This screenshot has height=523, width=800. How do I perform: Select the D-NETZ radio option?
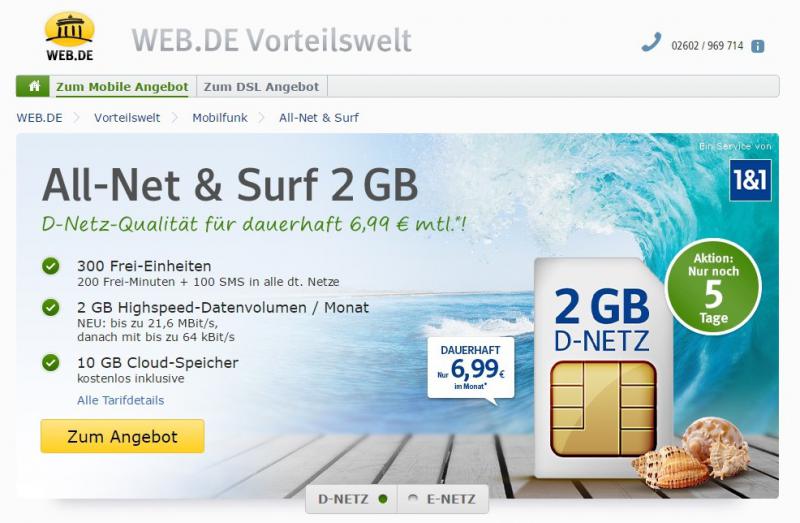[x=383, y=499]
